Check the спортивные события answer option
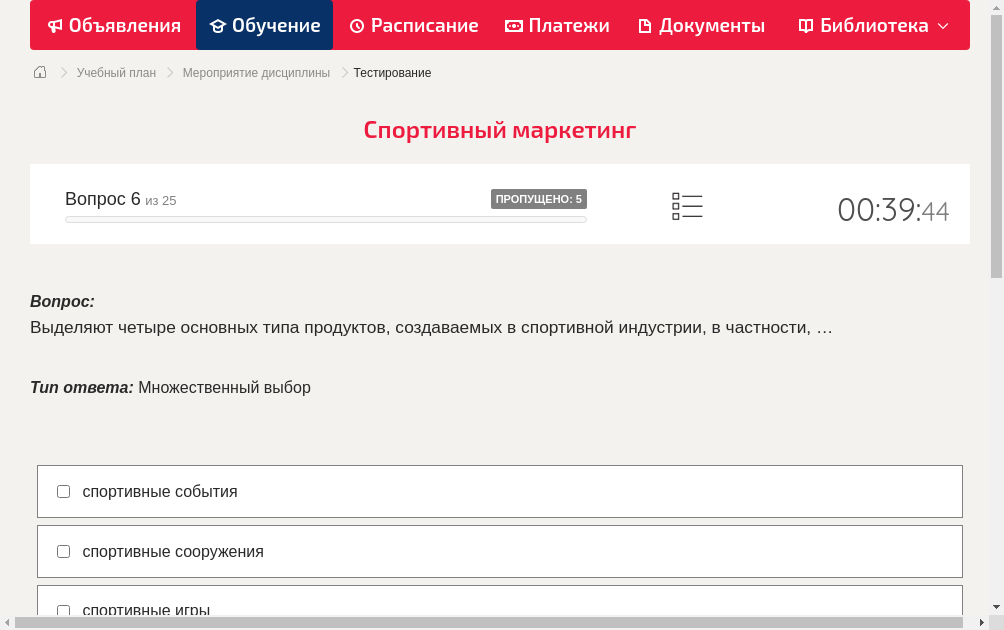 click(x=63, y=491)
